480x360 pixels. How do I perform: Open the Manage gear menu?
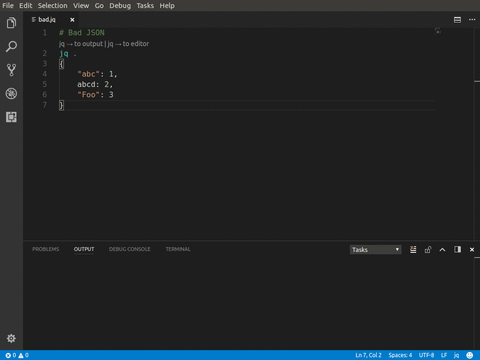(11, 338)
